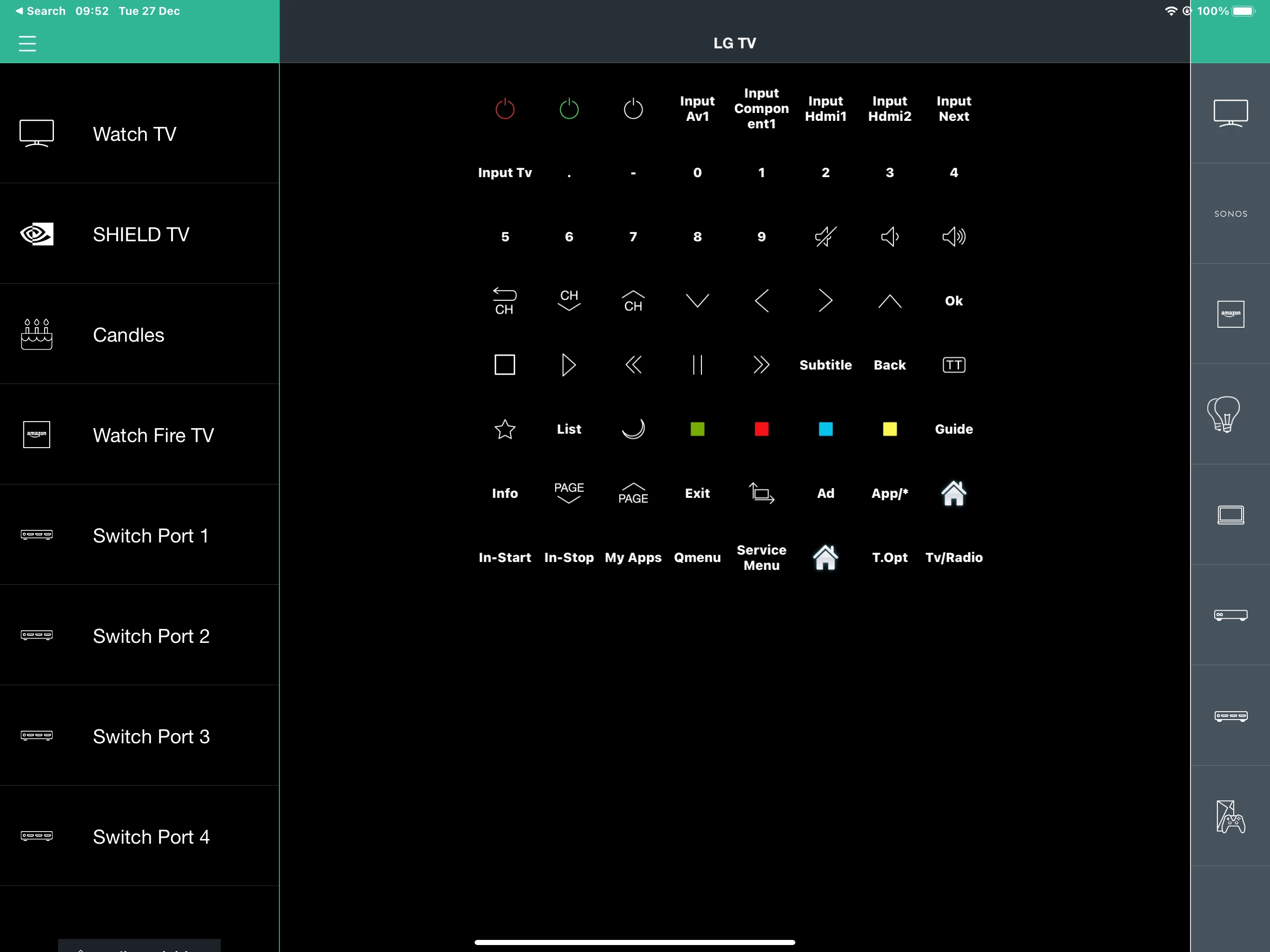Open the hamburger menu

tap(27, 44)
